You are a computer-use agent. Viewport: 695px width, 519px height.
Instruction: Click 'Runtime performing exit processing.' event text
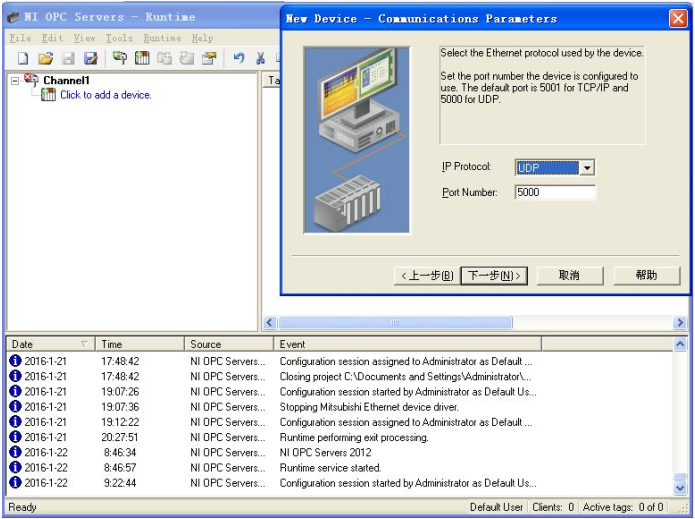click(354, 437)
